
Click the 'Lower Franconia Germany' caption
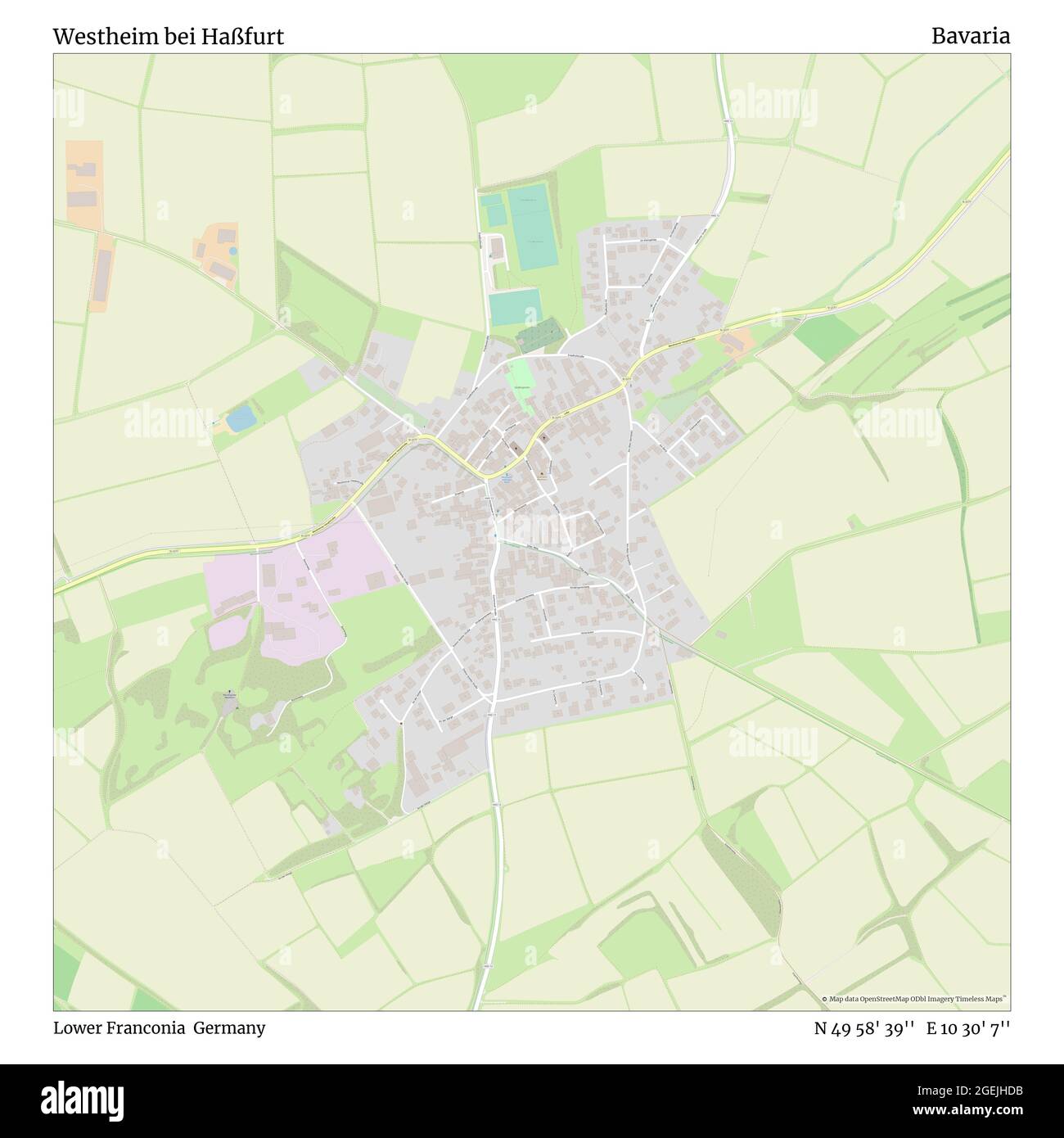tap(159, 1027)
